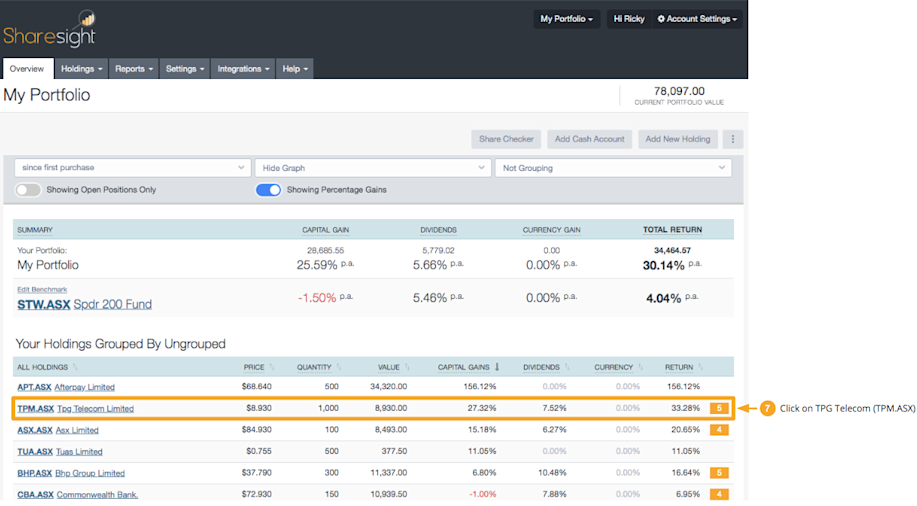Click the sort icon beside Quantity column

click(x=340, y=367)
